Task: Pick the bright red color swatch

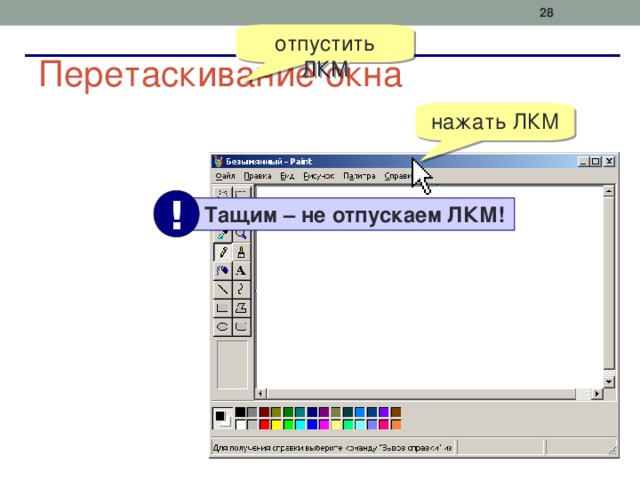Action: pyautogui.click(x=264, y=424)
